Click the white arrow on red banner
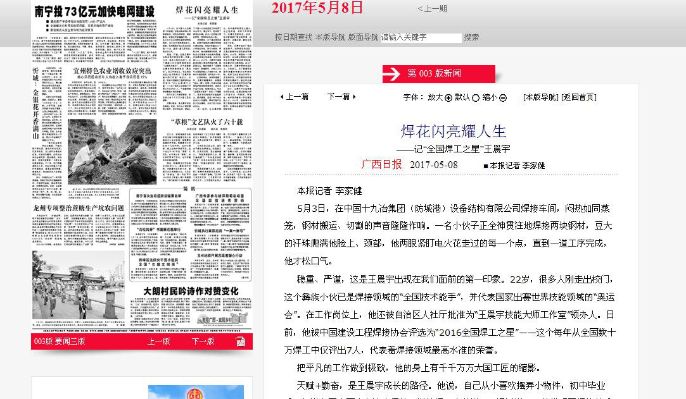686x399 pixels. pyautogui.click(x=391, y=74)
